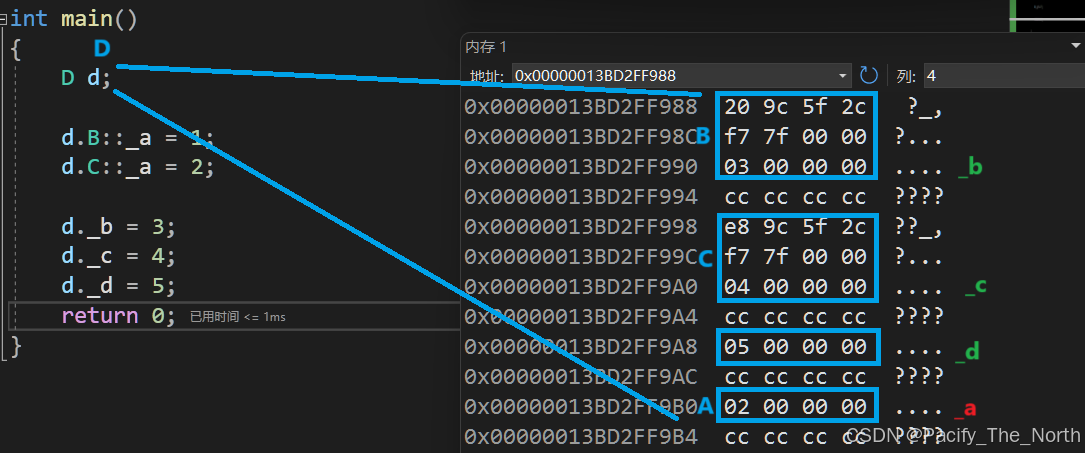Click the code line 'd._c = 4;'

(x=118, y=257)
